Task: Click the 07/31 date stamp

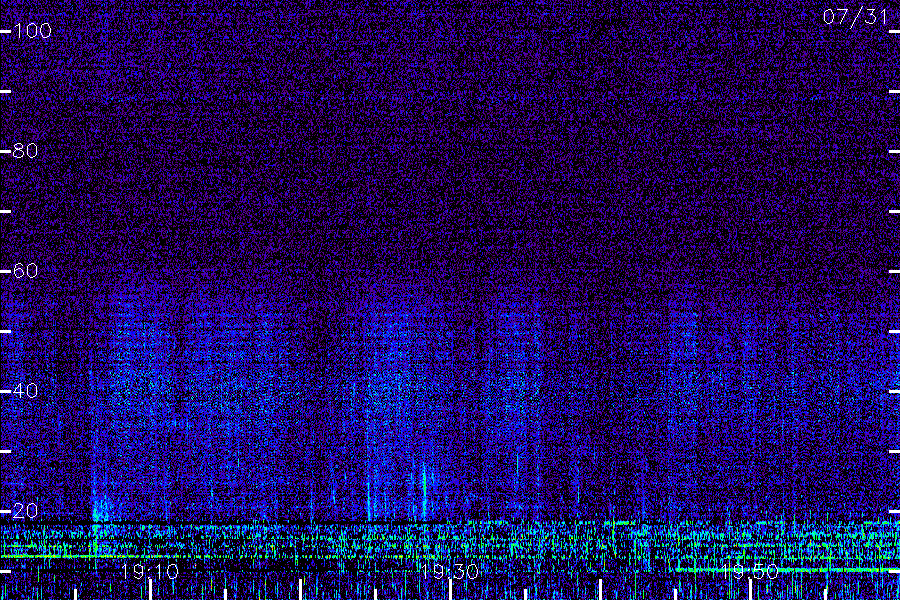Action: point(855,17)
